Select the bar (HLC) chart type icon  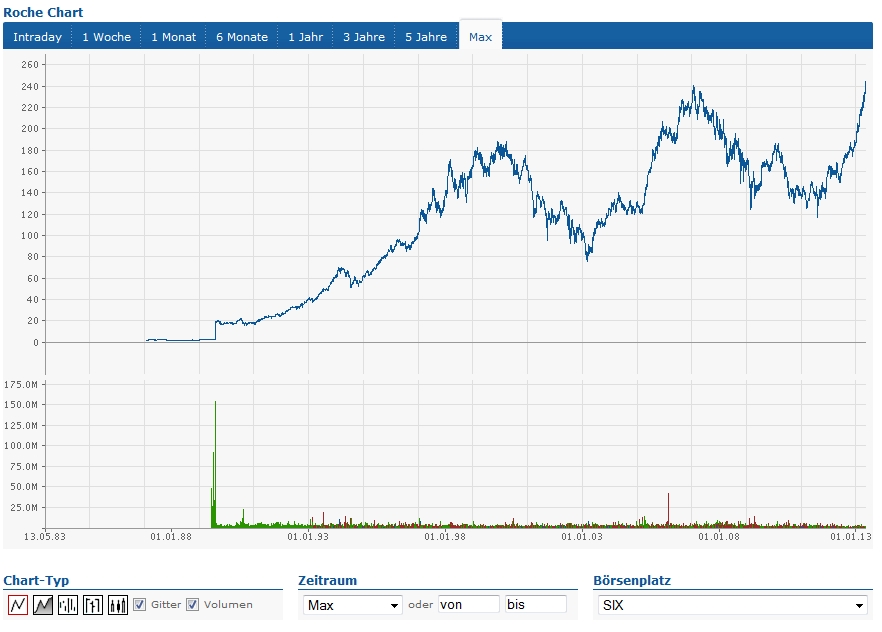tap(68, 605)
